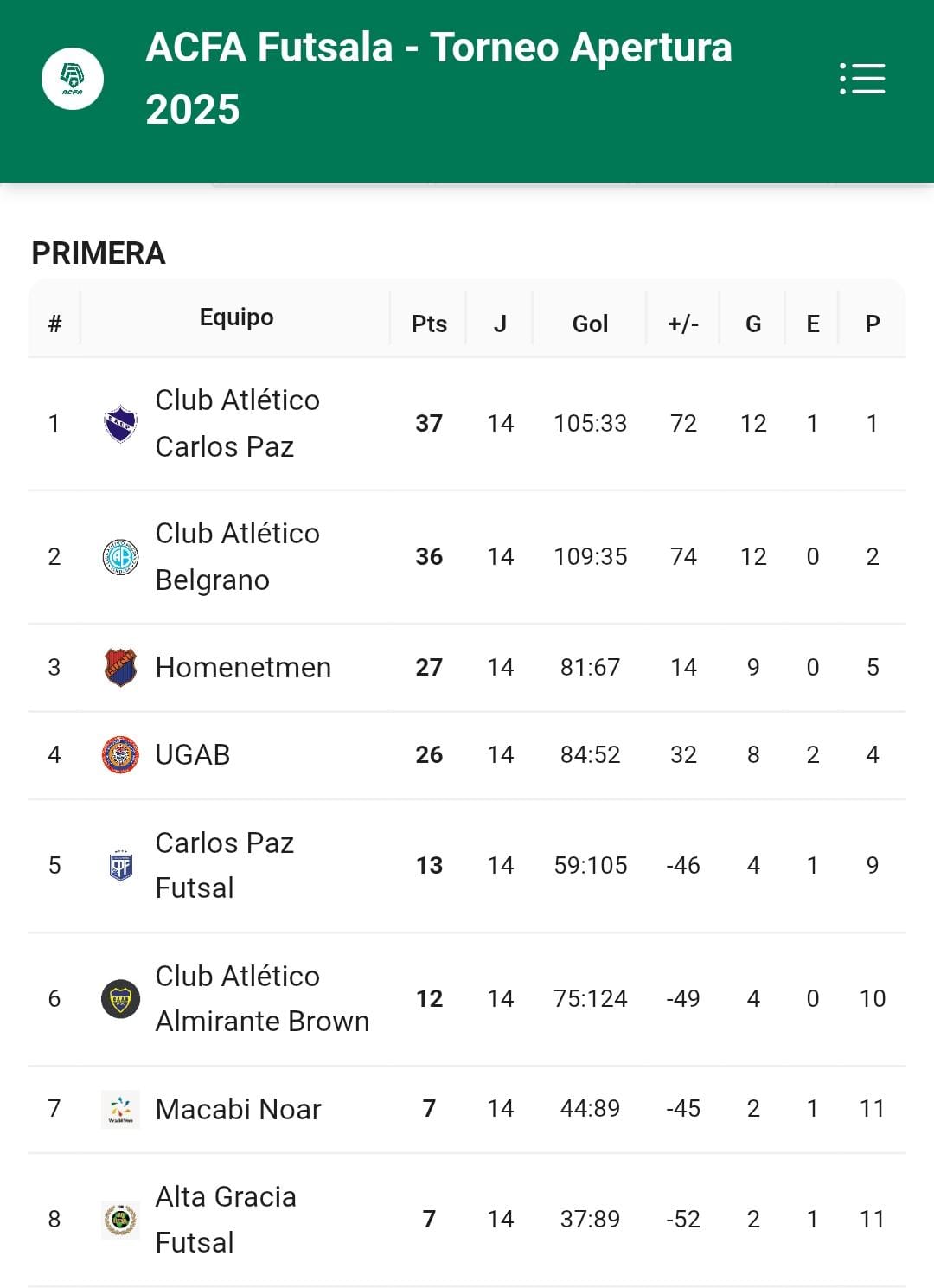The width and height of the screenshot is (934, 1288).
Task: Open the ACFA logo in header
Action: pos(73,79)
